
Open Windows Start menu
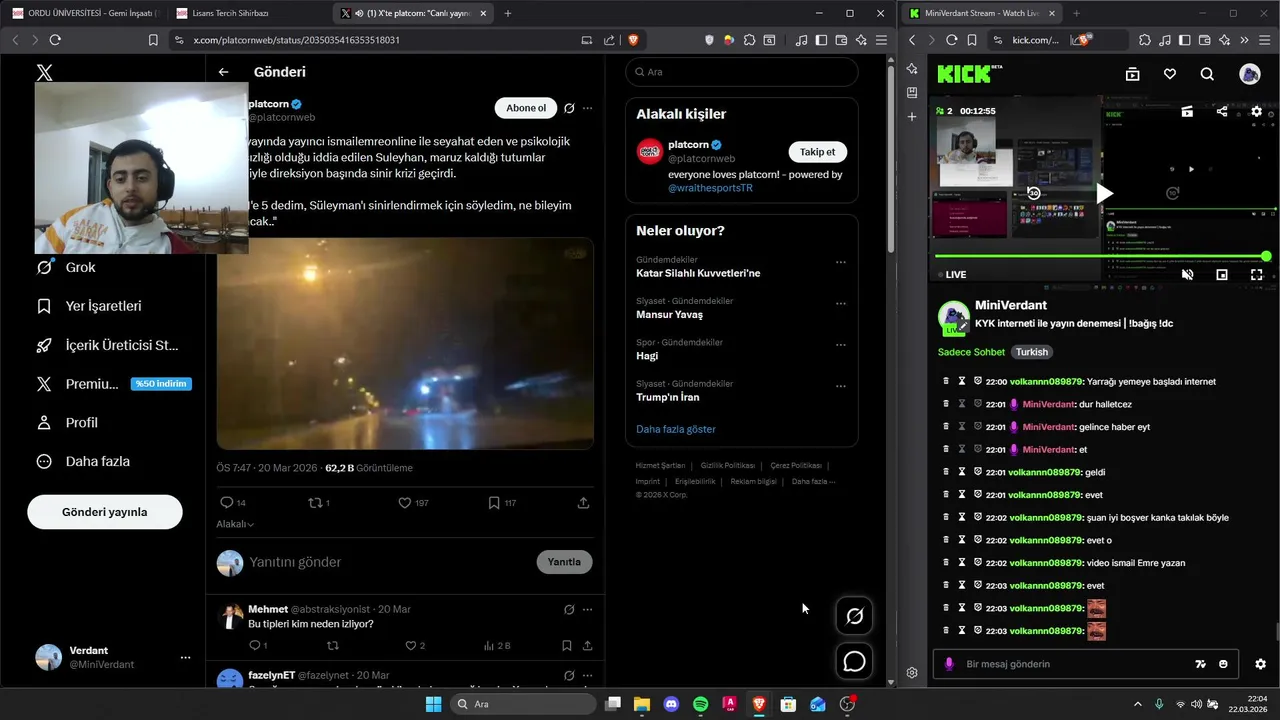pyautogui.click(x=433, y=704)
